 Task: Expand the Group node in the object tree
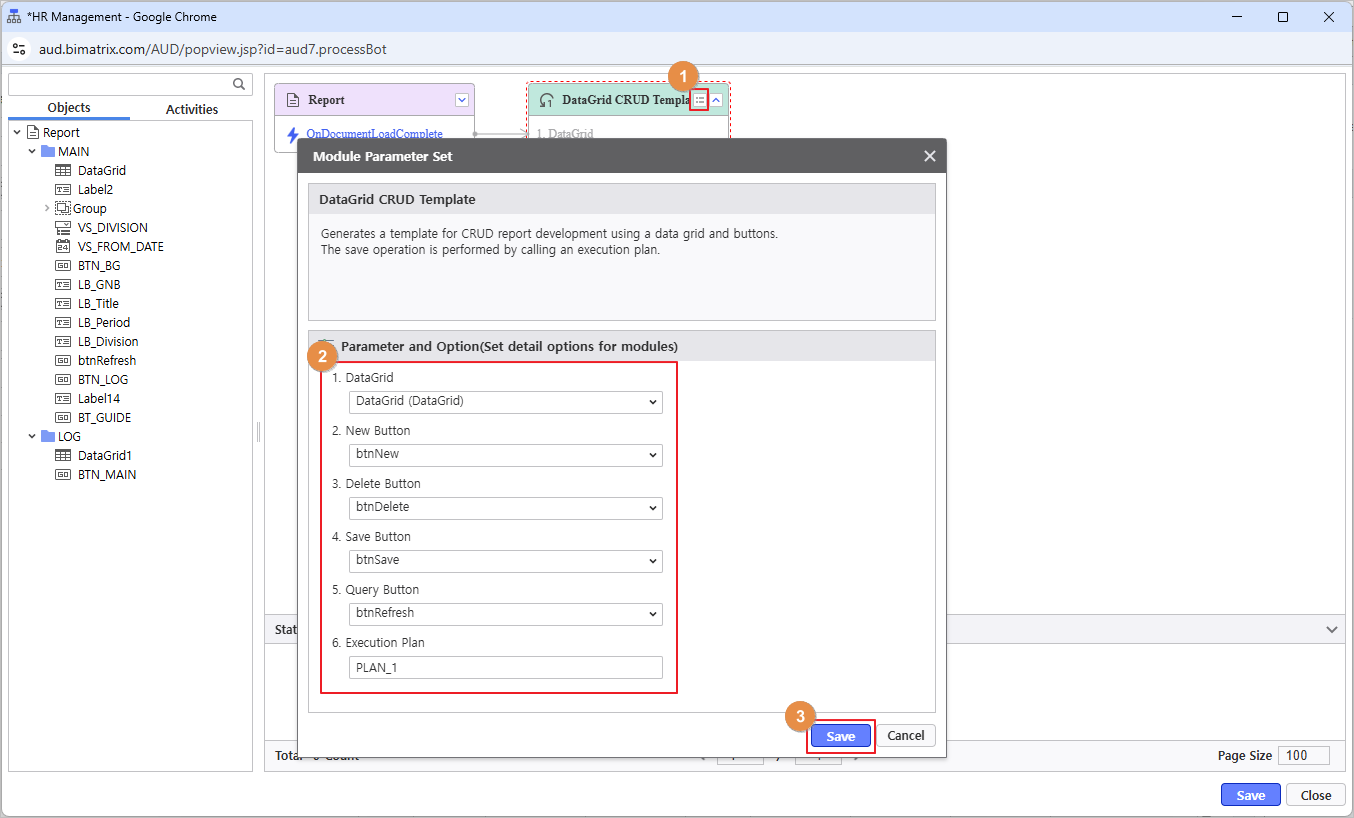[x=47, y=209]
